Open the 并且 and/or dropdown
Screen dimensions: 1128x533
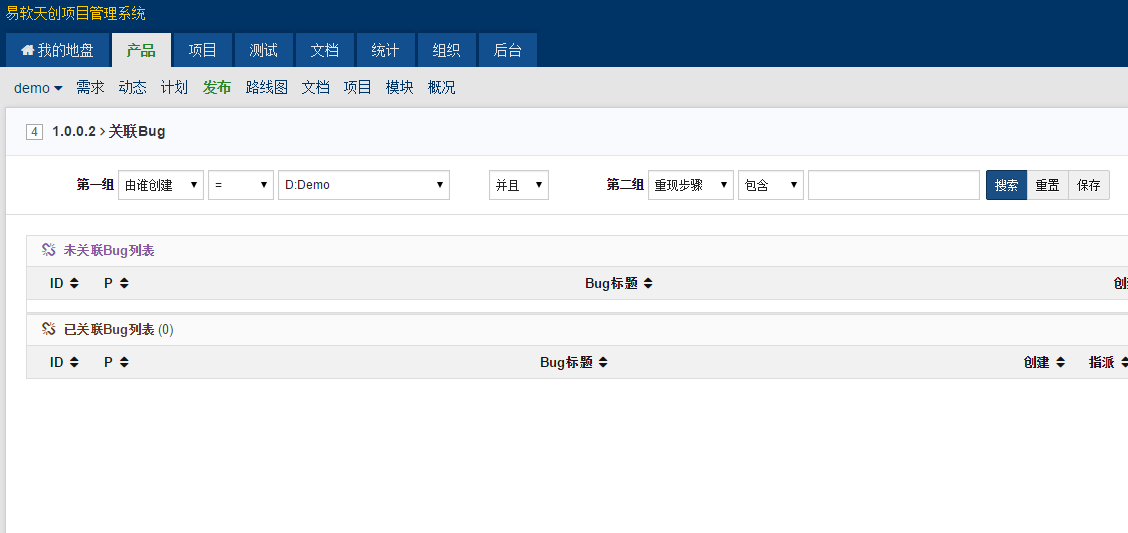519,185
